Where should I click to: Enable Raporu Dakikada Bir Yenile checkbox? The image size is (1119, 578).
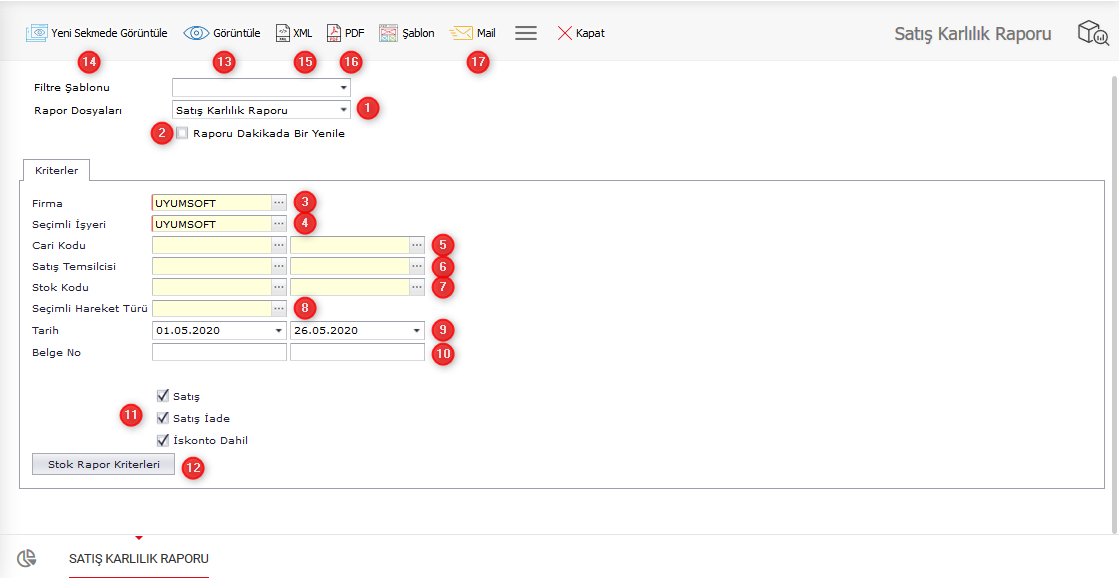(182, 133)
